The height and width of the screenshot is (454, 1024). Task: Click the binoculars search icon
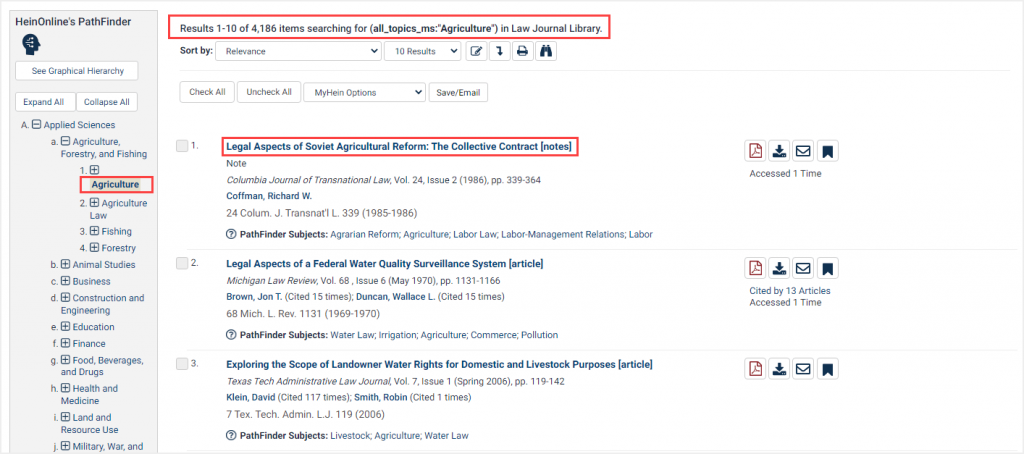545,51
